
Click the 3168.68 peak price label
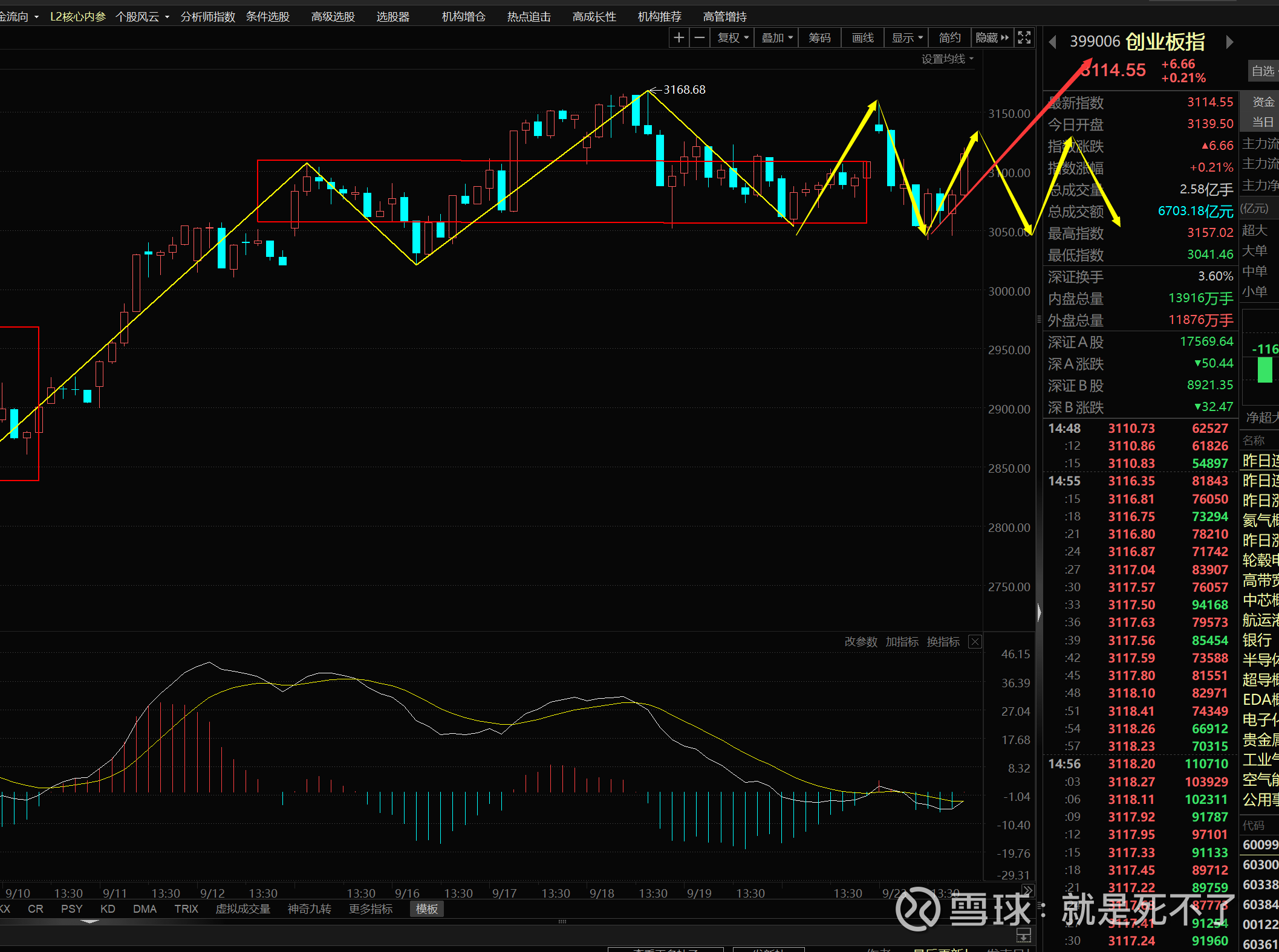point(684,89)
